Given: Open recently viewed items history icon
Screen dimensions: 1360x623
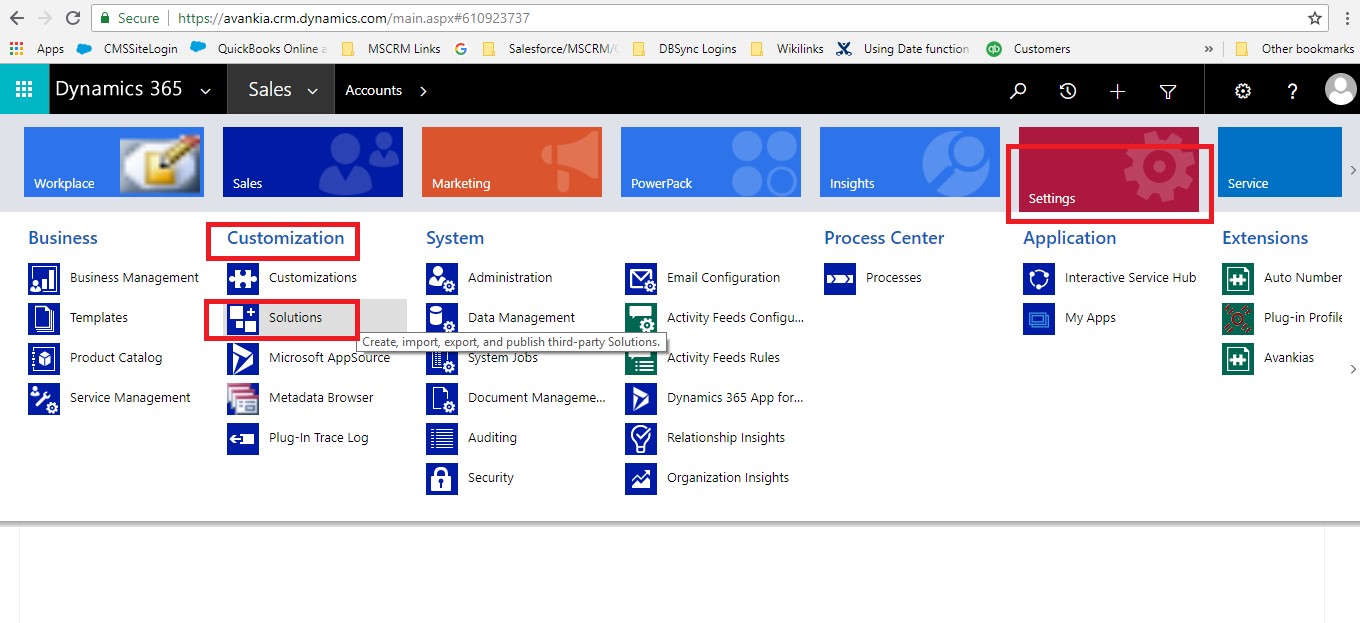Looking at the screenshot, I should click(x=1068, y=91).
